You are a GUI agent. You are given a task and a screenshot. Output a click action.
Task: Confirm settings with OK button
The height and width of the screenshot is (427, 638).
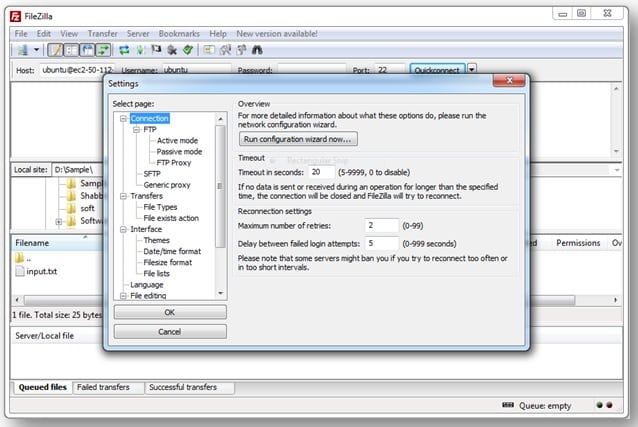(x=170, y=312)
